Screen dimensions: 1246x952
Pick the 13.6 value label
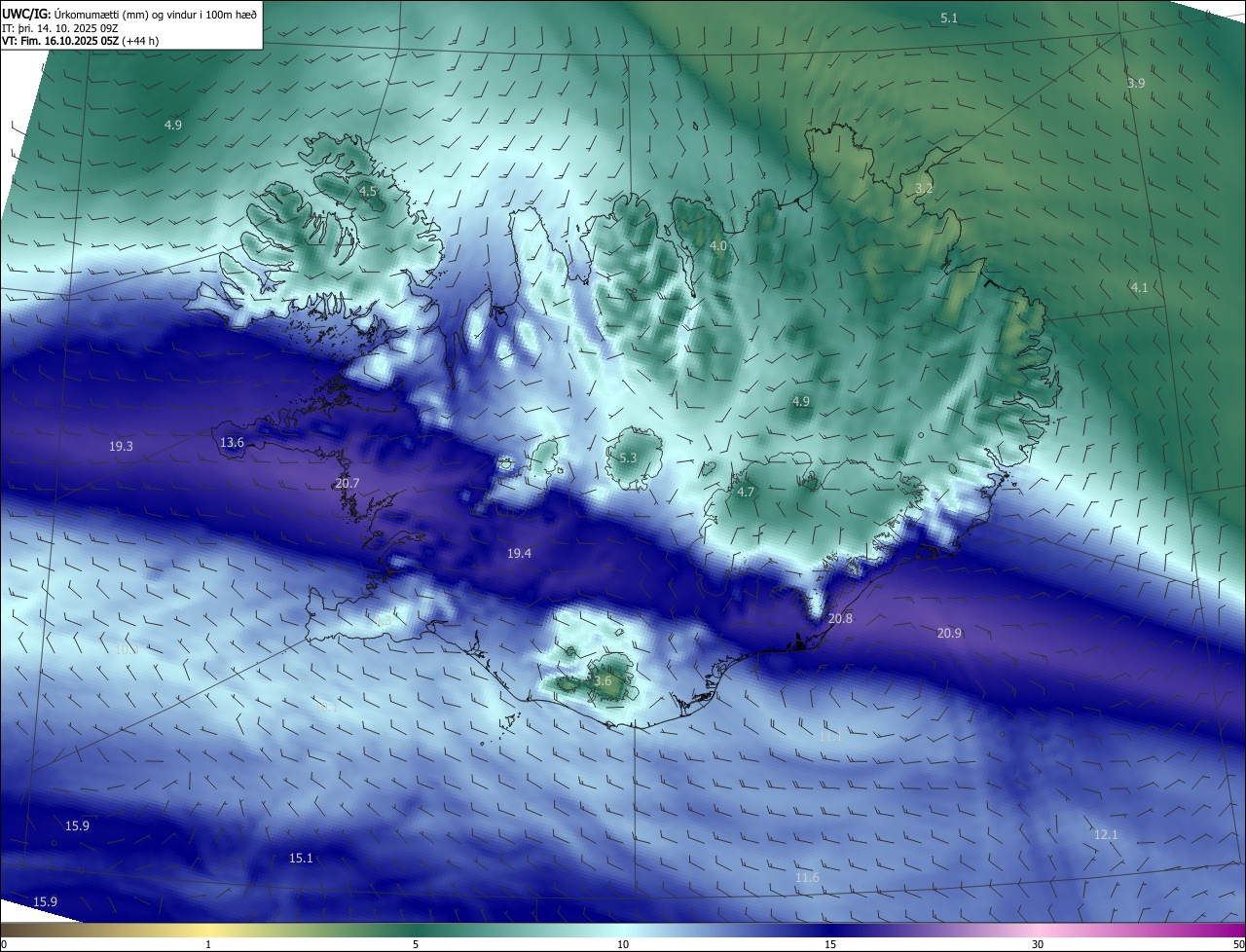[232, 443]
